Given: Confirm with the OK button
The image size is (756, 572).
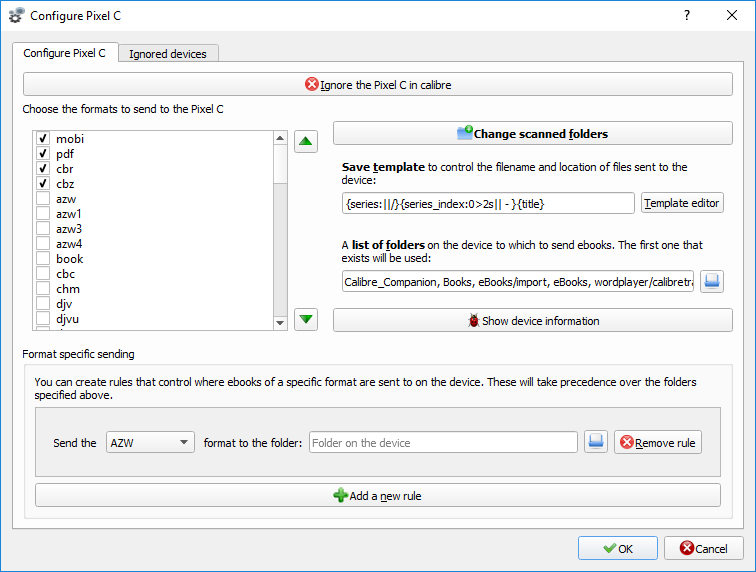Looking at the screenshot, I should [x=618, y=548].
